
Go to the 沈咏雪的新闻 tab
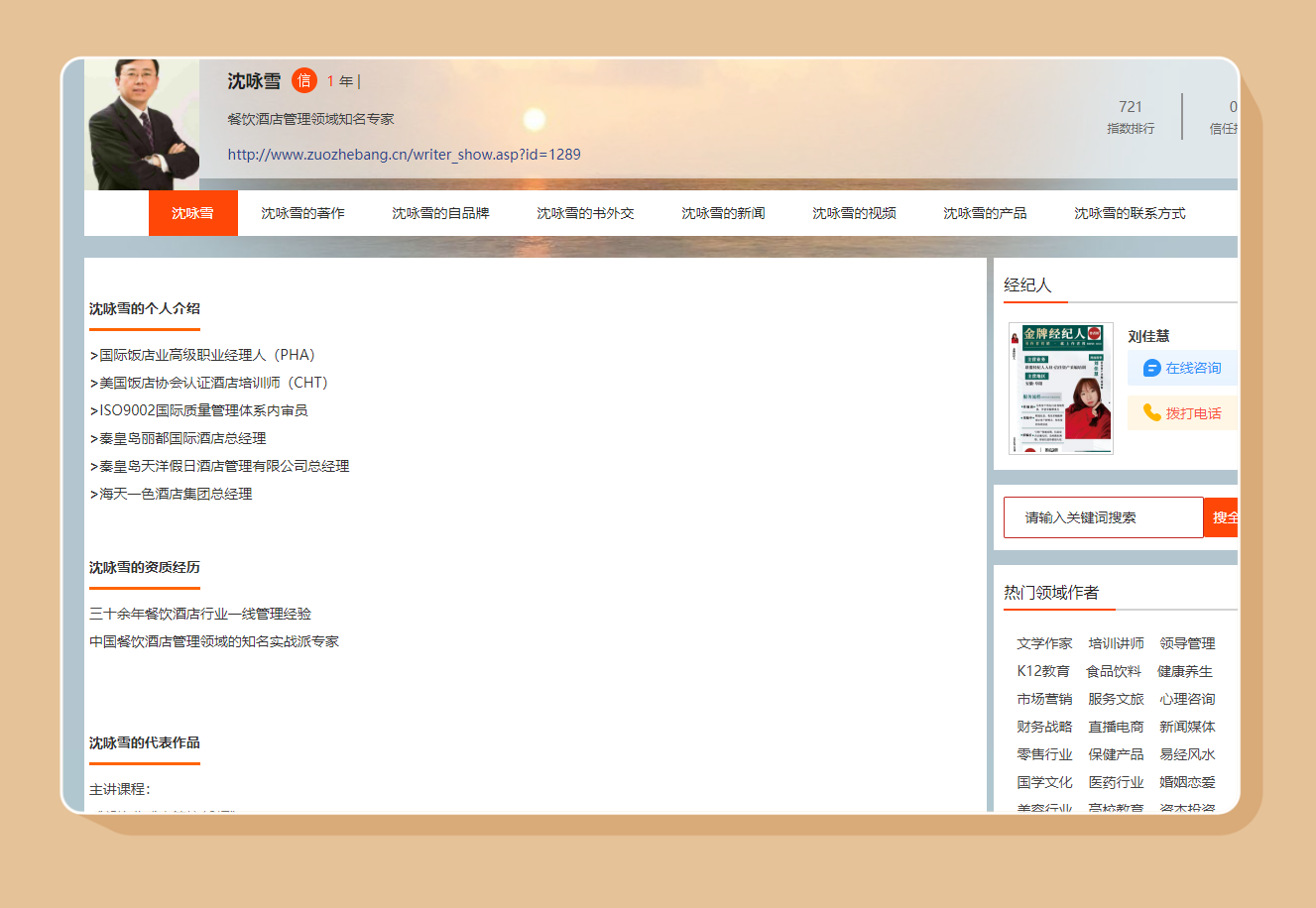pyautogui.click(x=723, y=213)
